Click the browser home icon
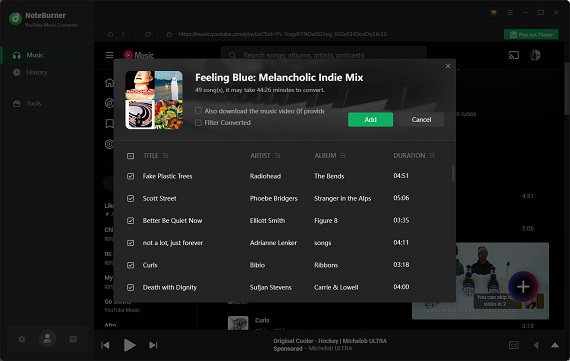Viewport: 570px width, 361px height. pyautogui.click(x=111, y=34)
